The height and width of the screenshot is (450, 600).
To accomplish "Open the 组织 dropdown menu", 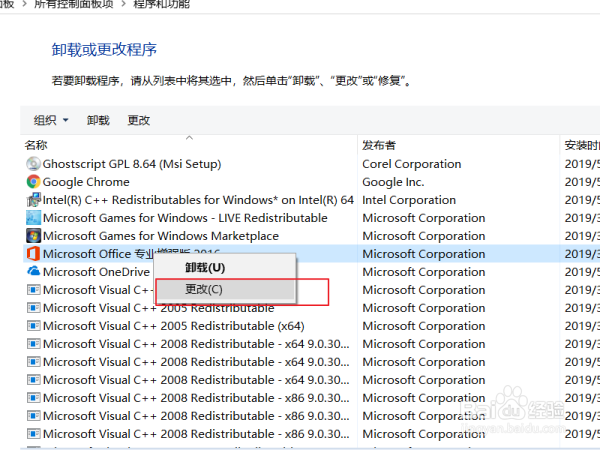I will tap(51, 120).
